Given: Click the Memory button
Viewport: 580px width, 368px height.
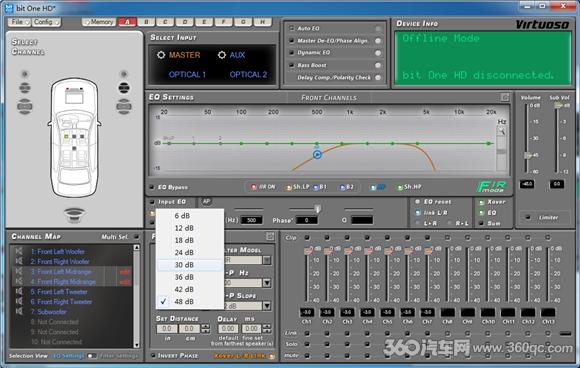Looking at the screenshot, I should [98, 22].
